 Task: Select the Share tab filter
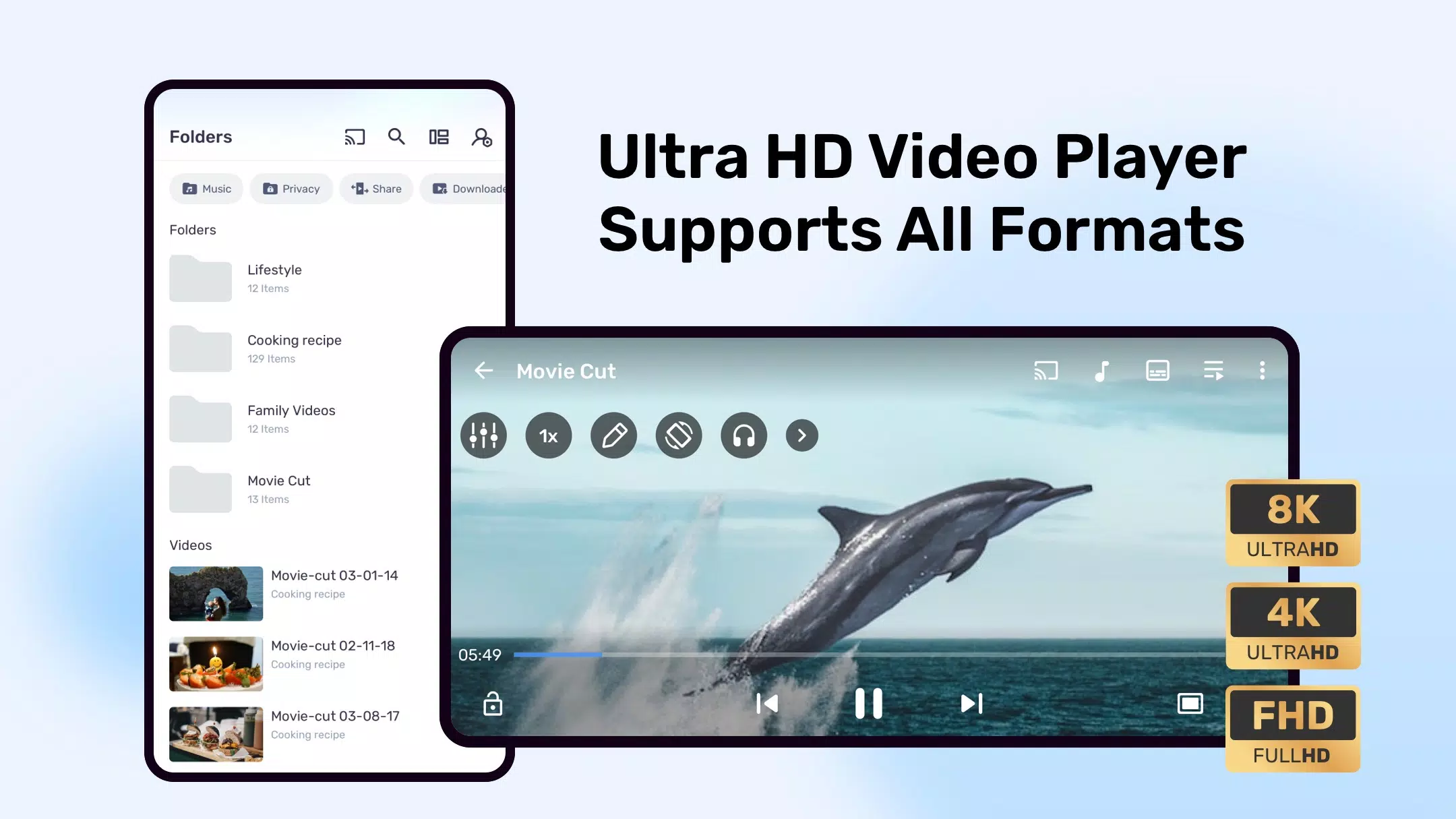tap(376, 188)
